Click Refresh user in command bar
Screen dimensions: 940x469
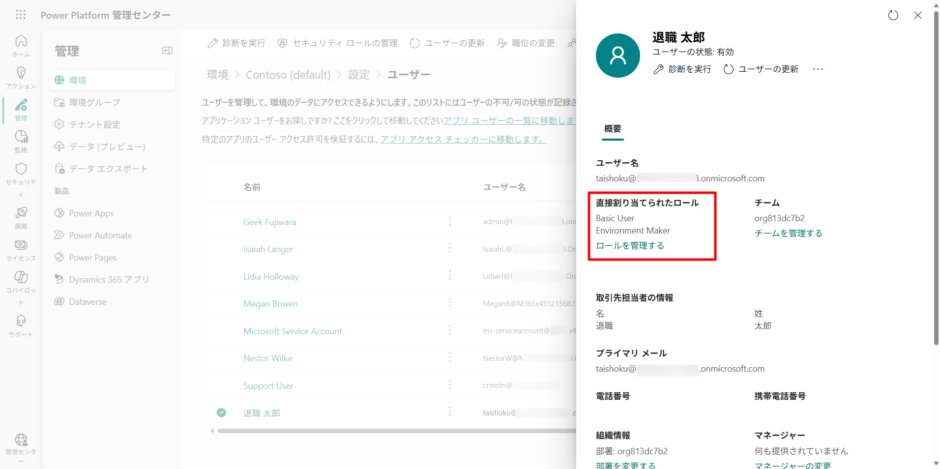pos(447,43)
